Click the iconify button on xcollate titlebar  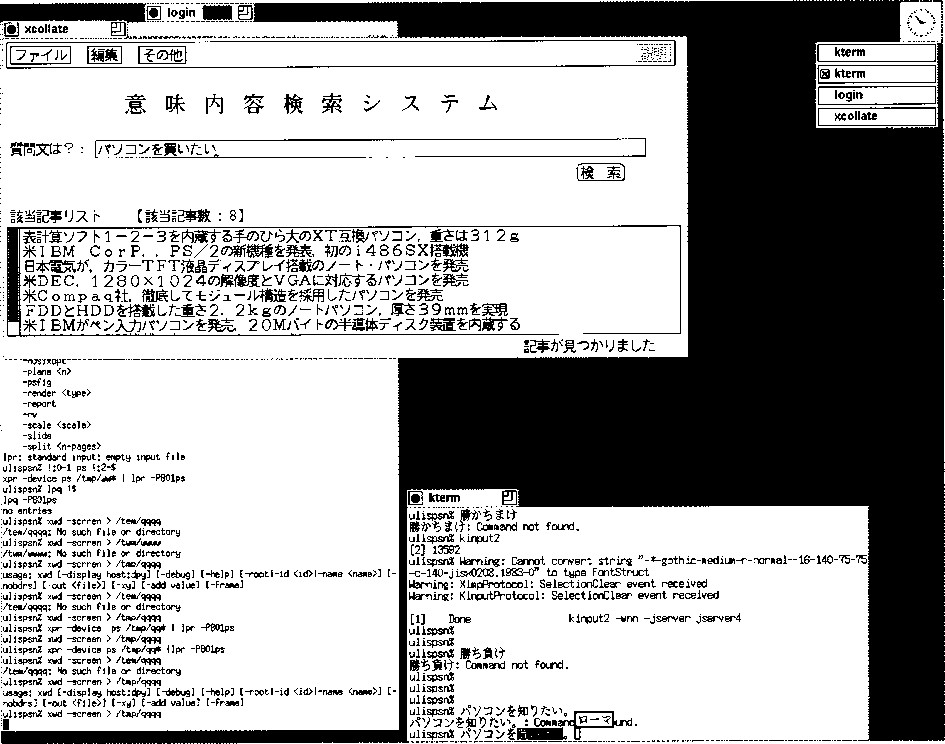pyautogui.click(x=12, y=29)
